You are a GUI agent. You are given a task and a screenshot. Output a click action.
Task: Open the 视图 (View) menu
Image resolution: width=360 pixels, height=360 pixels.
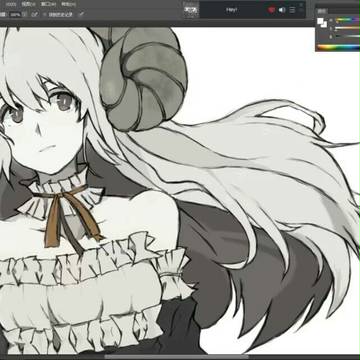coord(28,4)
